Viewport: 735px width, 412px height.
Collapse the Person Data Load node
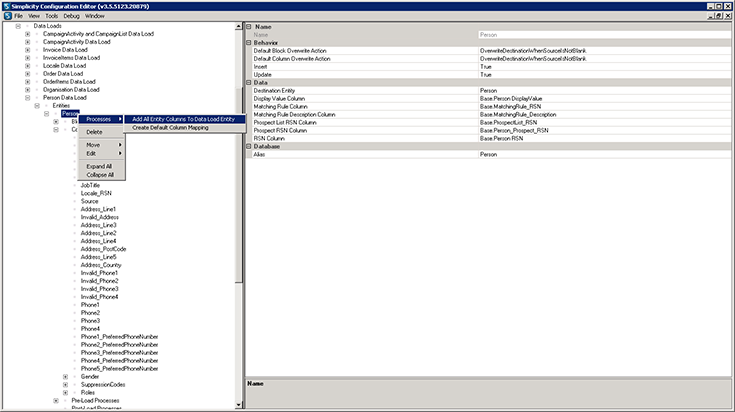click(x=28, y=98)
